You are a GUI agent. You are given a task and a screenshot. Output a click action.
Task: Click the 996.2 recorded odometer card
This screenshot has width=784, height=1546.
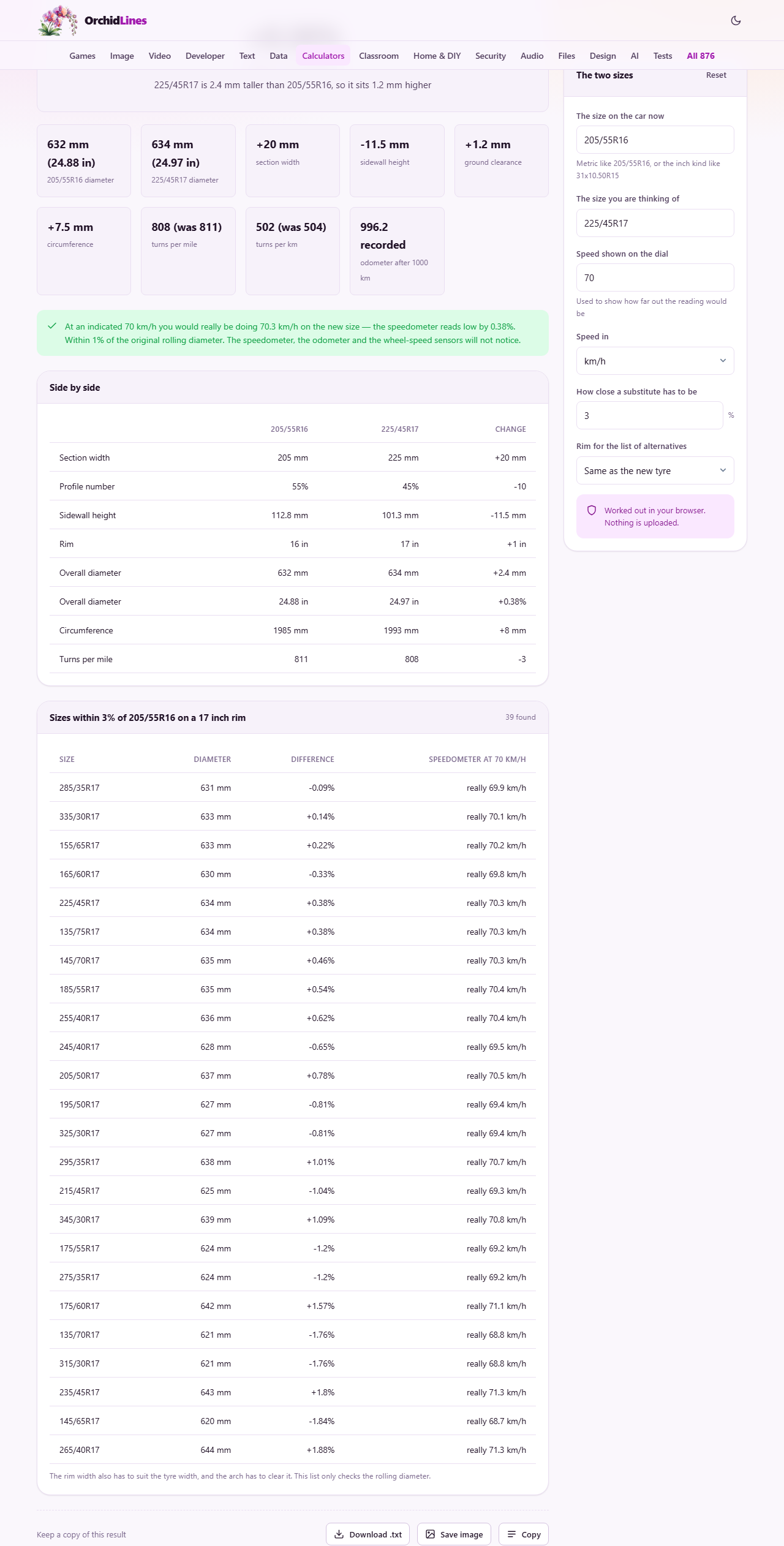coord(397,251)
